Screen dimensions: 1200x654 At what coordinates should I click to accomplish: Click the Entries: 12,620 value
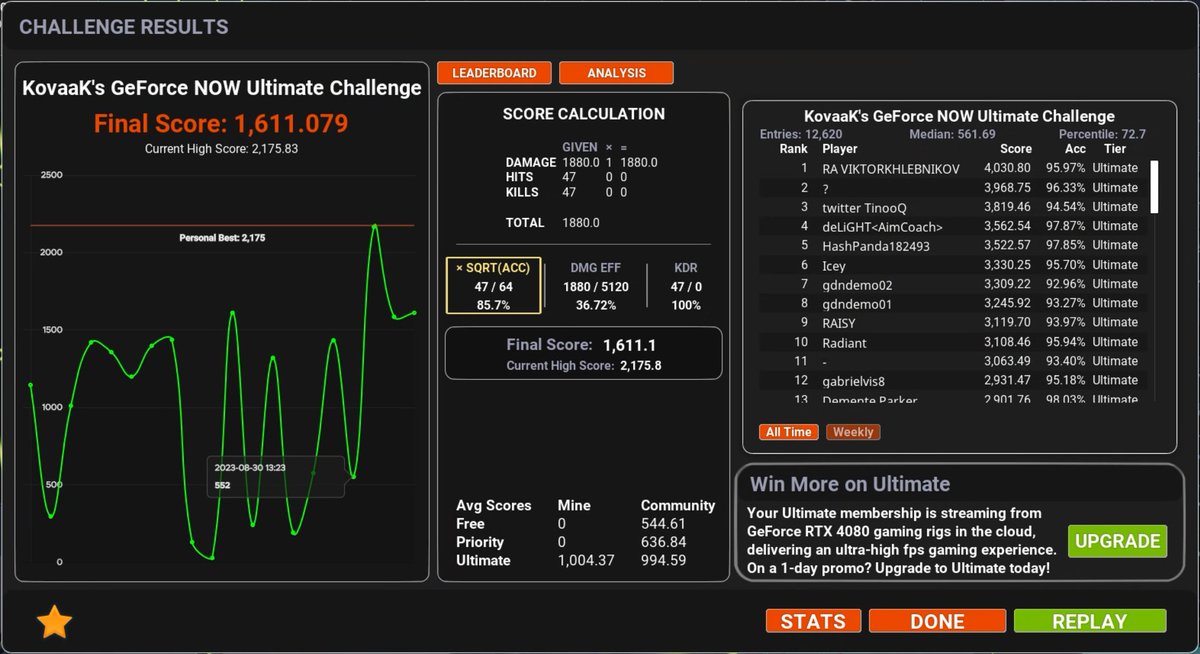[801, 134]
